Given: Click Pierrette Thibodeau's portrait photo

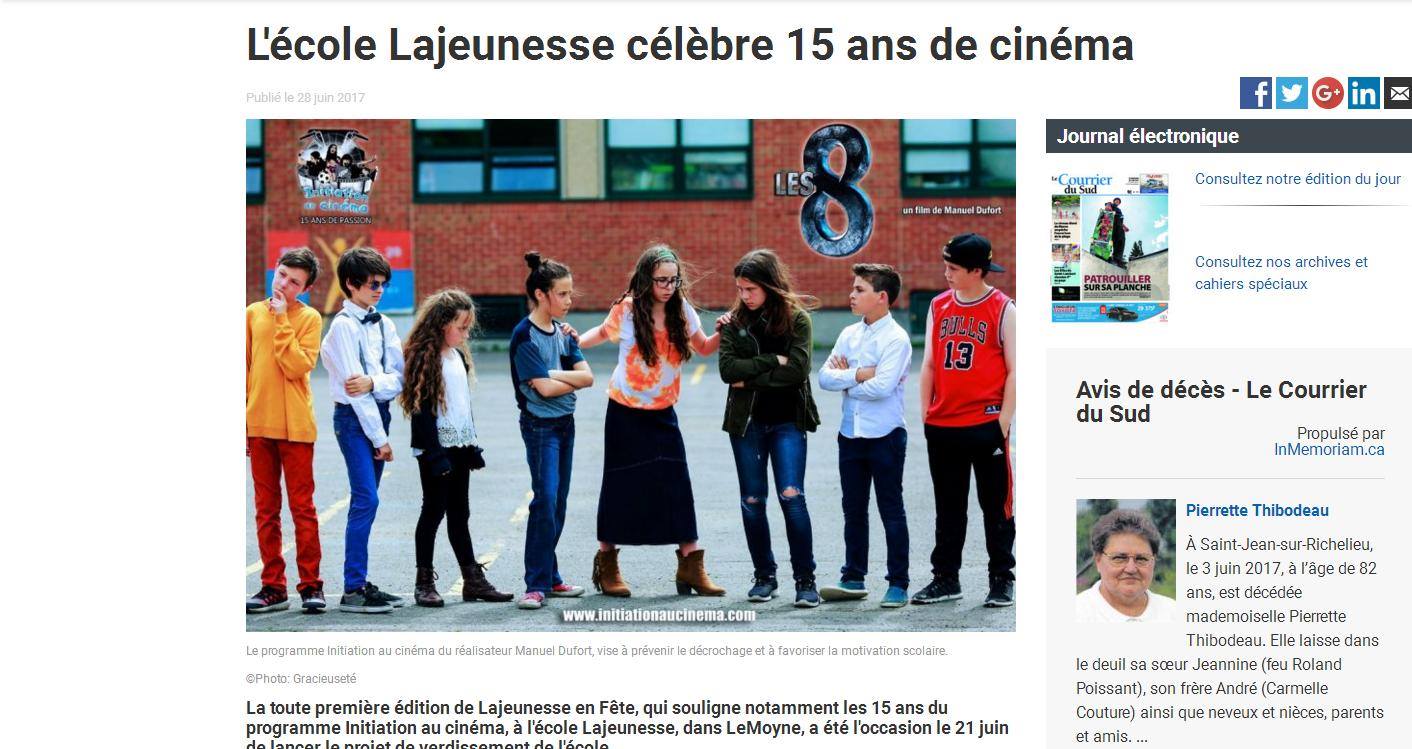Looking at the screenshot, I should 1126,561.
